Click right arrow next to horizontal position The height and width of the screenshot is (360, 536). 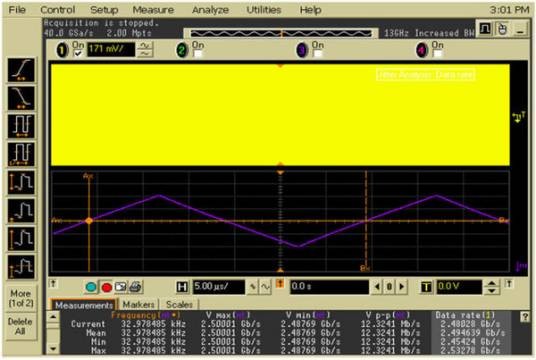402,286
